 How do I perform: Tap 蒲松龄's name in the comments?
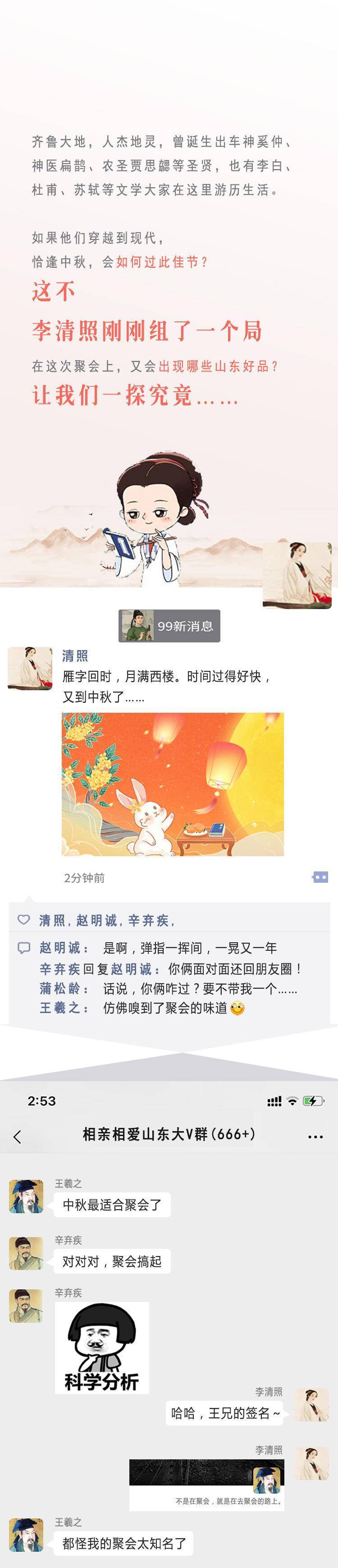(x=59, y=989)
